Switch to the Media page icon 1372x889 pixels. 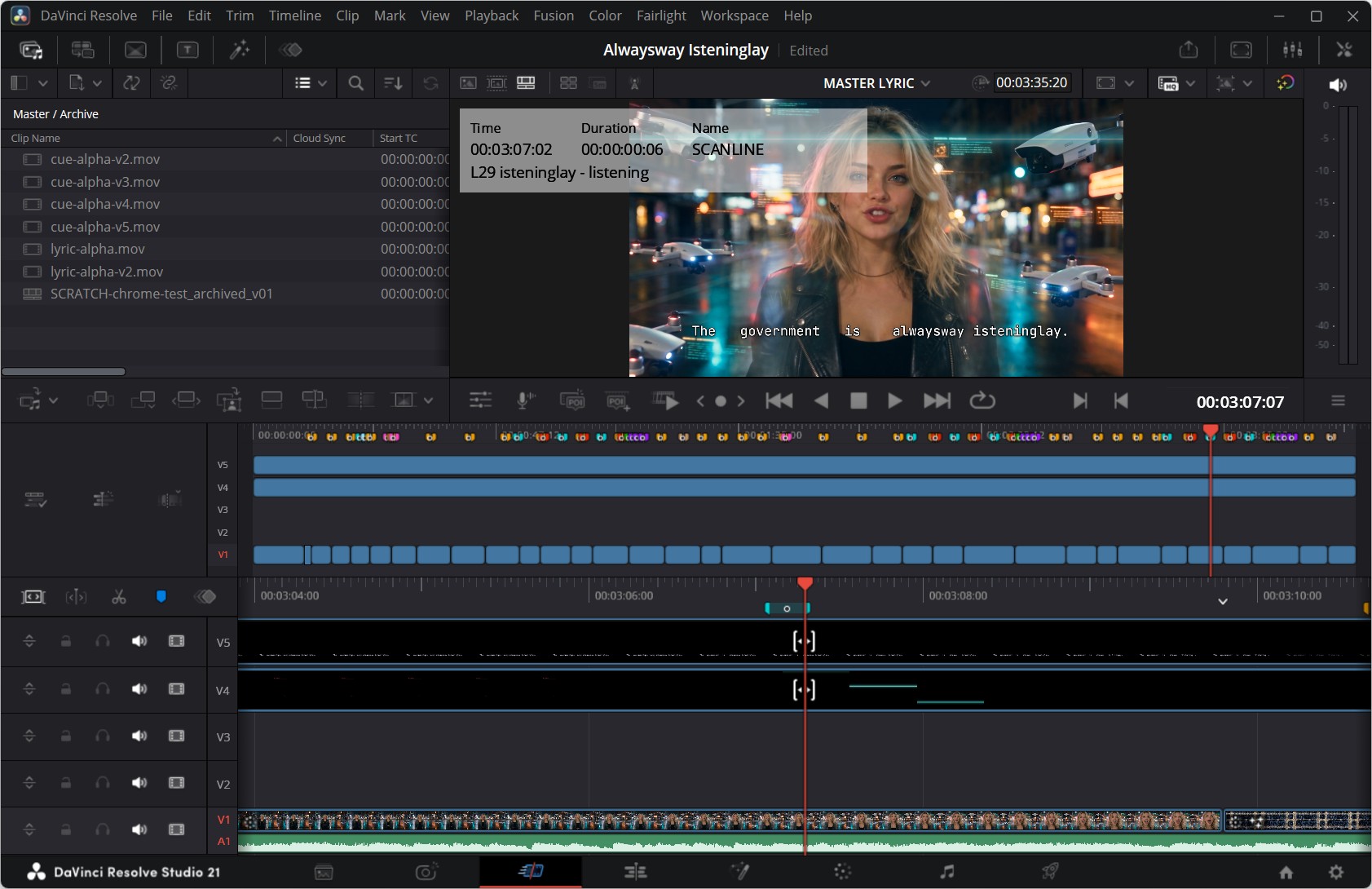324,872
